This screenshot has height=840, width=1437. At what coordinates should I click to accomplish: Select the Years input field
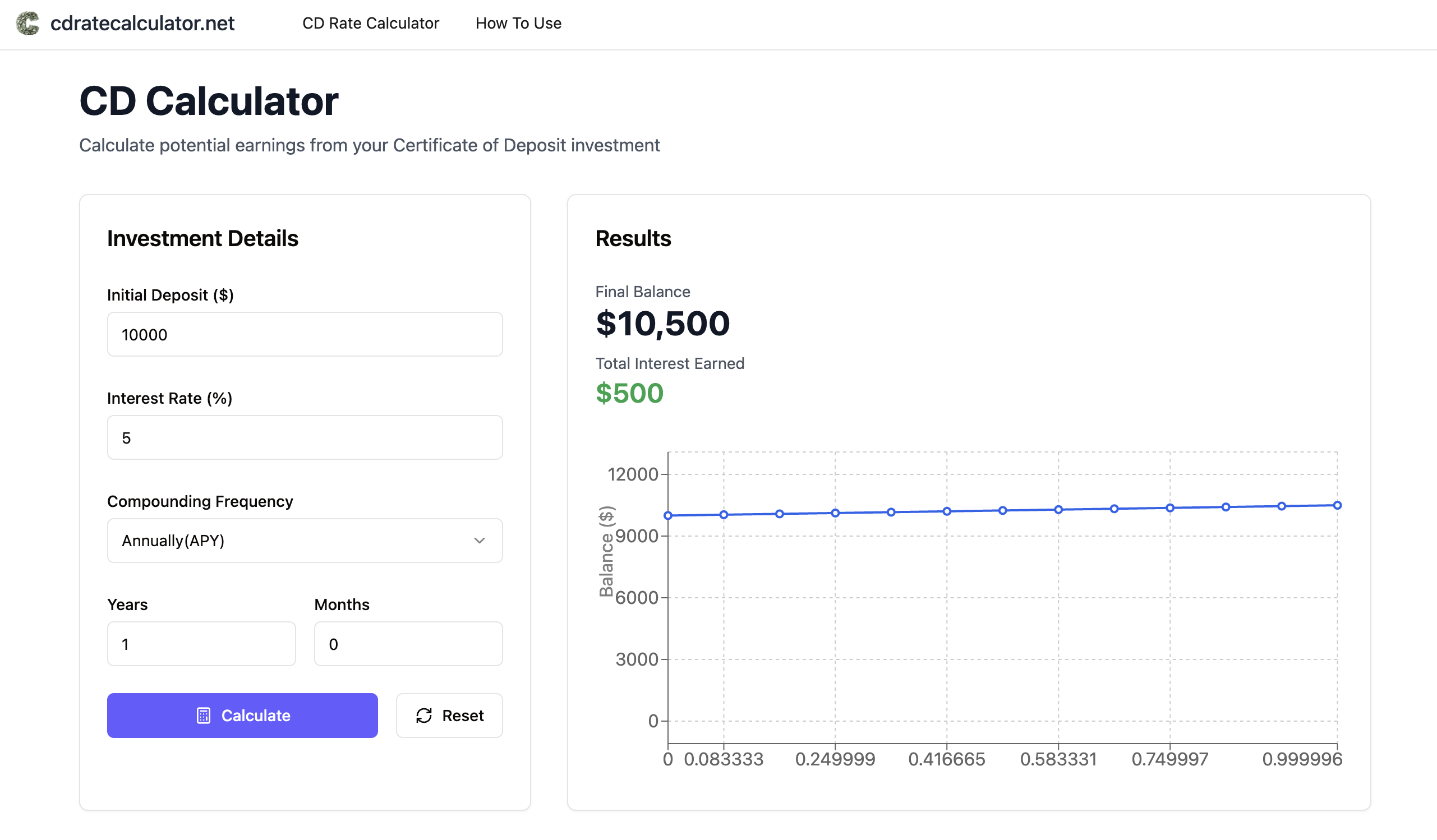click(x=201, y=644)
